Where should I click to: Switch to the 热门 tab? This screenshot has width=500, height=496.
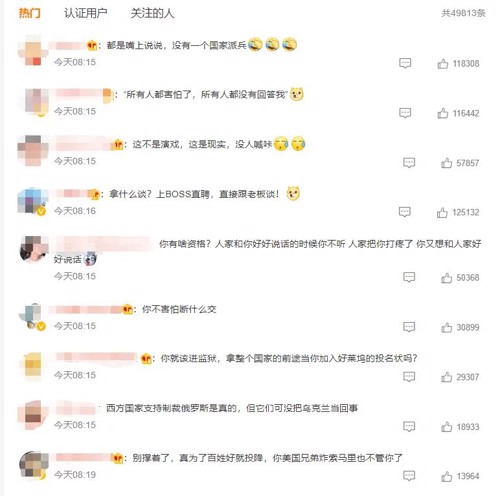click(30, 13)
